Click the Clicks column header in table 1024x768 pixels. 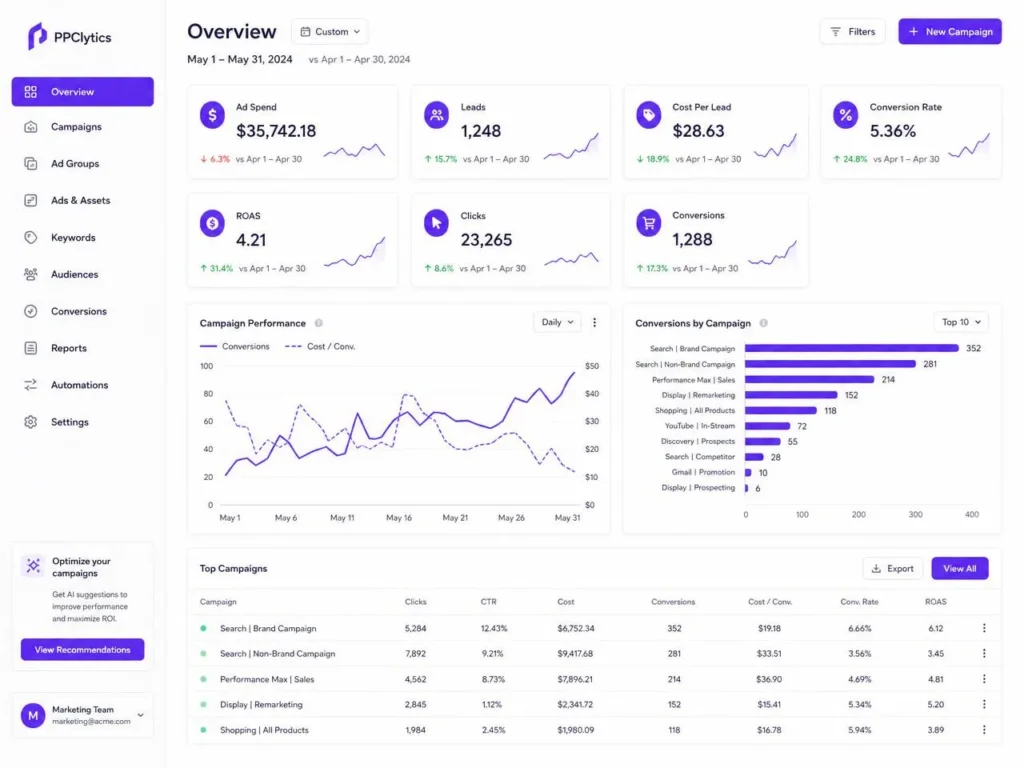pyautogui.click(x=415, y=601)
